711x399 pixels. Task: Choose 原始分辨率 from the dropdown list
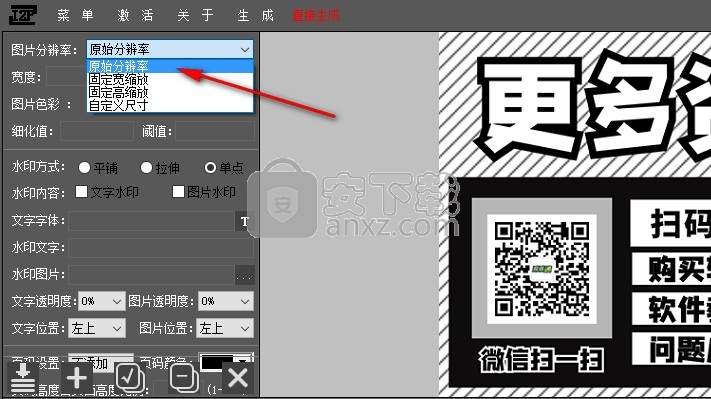pyautogui.click(x=170, y=66)
